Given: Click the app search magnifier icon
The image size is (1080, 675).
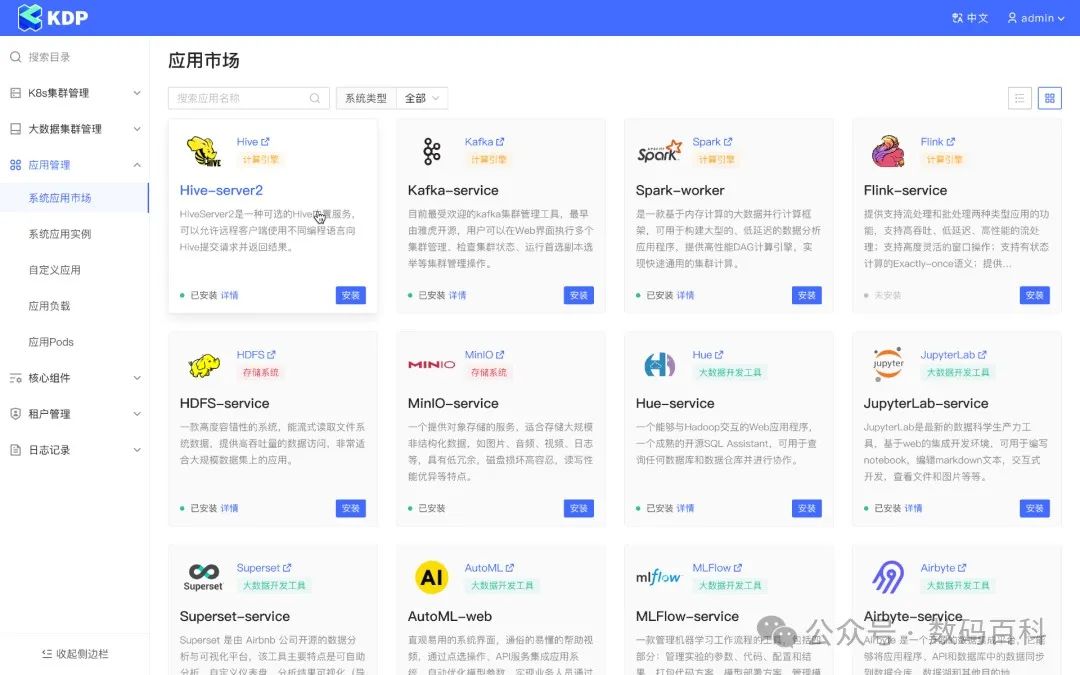Looking at the screenshot, I should pyautogui.click(x=315, y=98).
